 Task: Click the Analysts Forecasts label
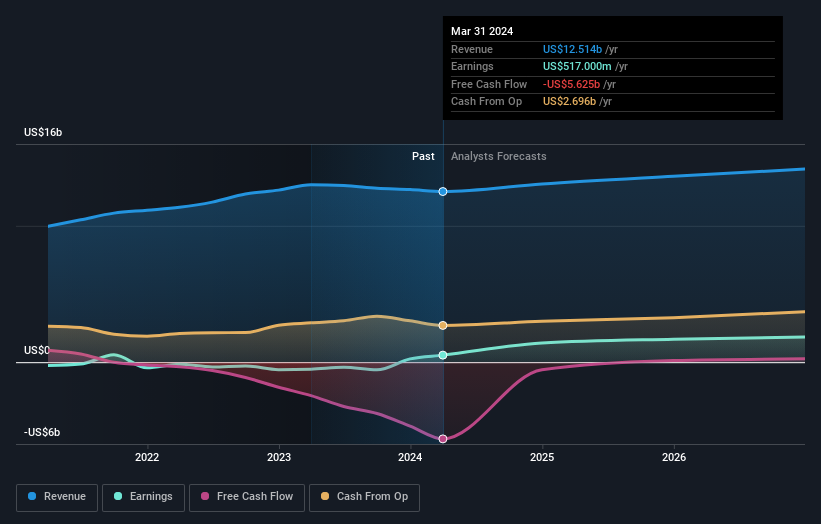498,156
